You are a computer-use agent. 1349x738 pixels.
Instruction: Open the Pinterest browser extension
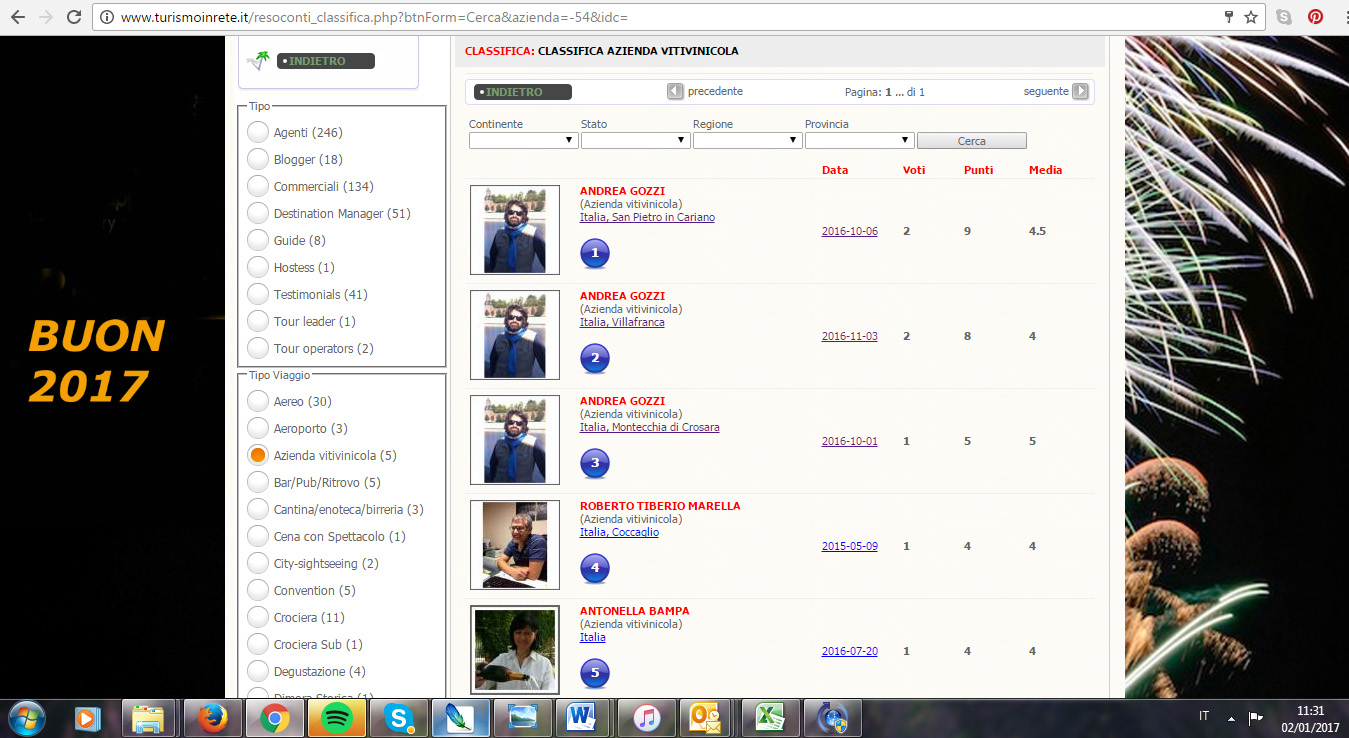coord(1316,17)
